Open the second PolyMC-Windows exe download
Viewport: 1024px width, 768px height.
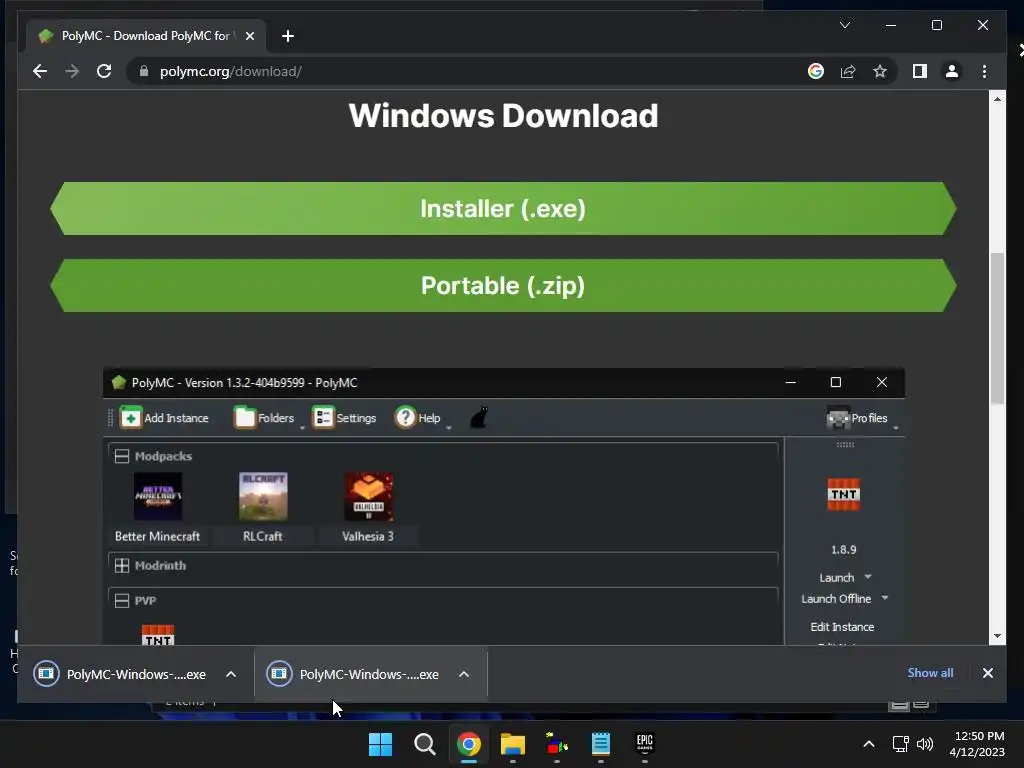point(354,674)
